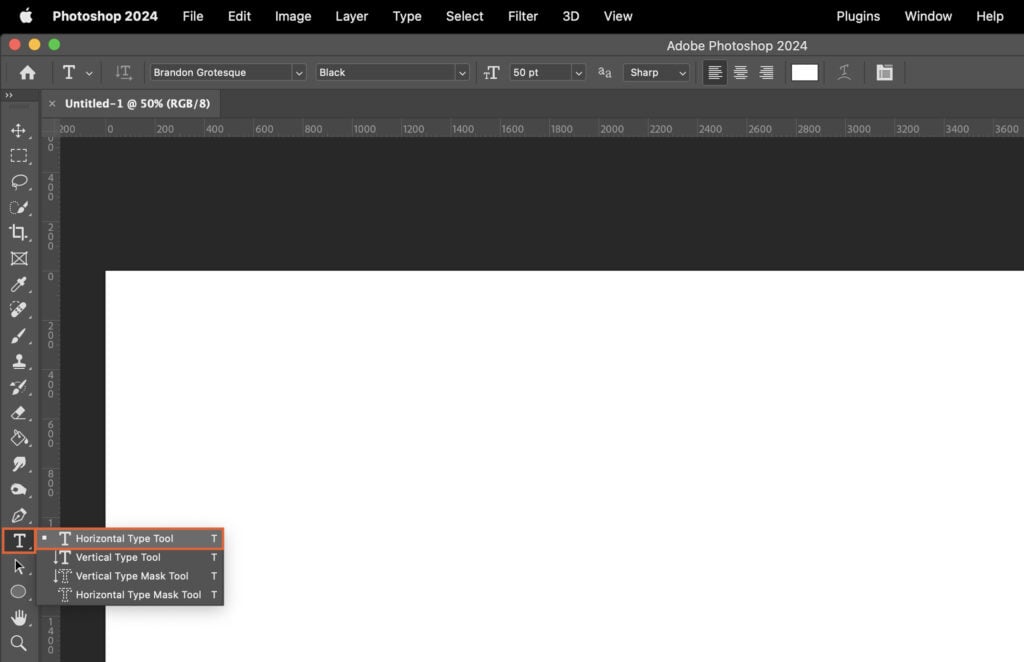1024x662 pixels.
Task: Enable center text alignment
Action: 740,72
